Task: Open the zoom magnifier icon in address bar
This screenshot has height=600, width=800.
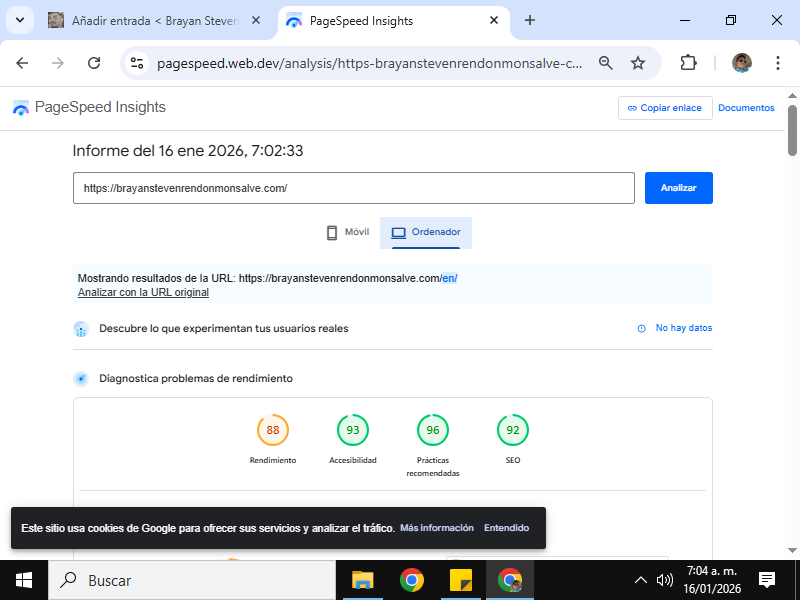Action: pyautogui.click(x=605, y=63)
